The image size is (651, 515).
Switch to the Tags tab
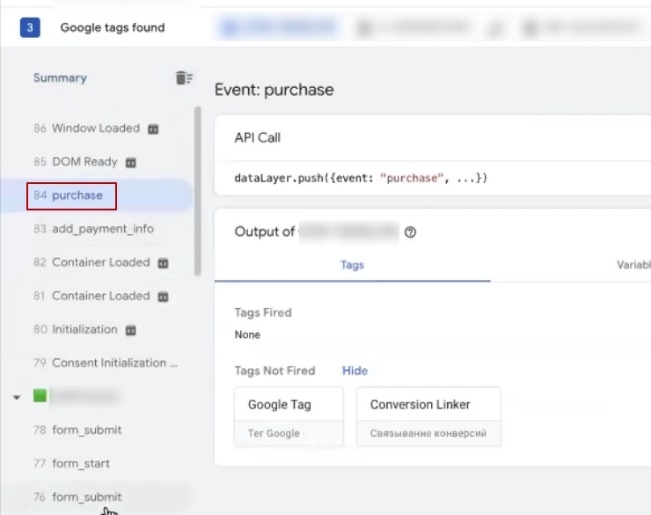352,265
